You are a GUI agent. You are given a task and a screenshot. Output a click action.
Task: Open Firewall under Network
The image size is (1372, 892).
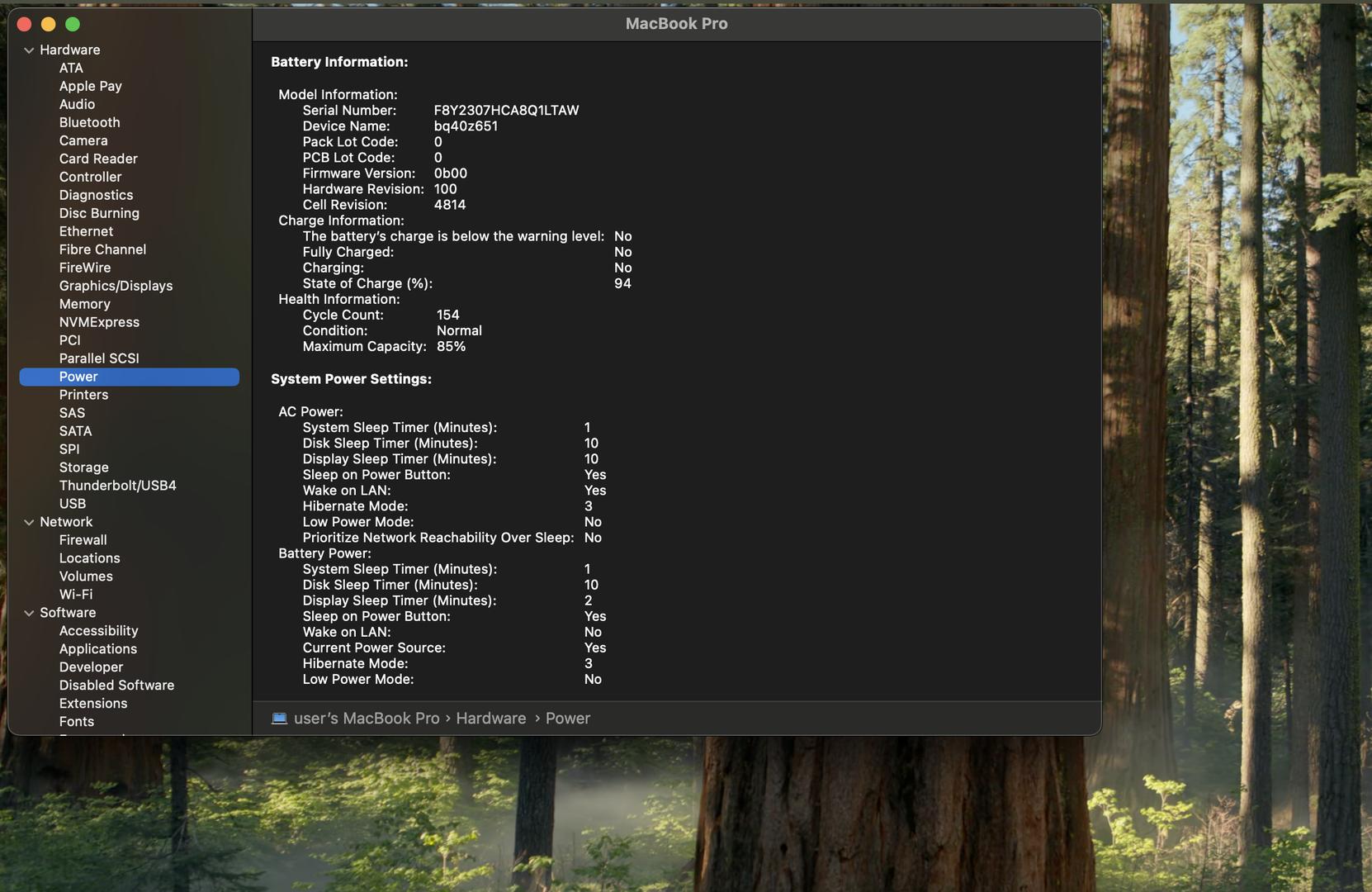[x=83, y=540]
